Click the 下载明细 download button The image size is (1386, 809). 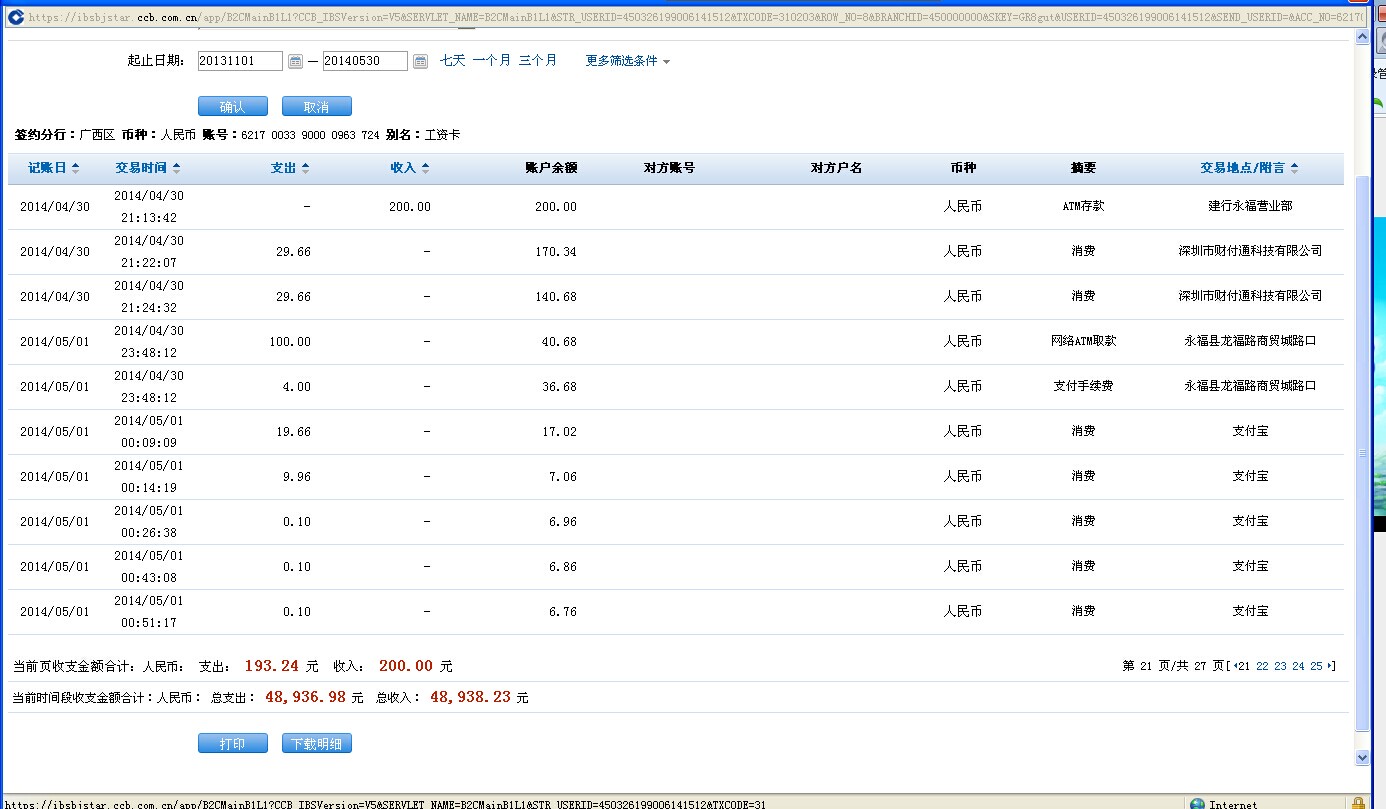point(317,744)
